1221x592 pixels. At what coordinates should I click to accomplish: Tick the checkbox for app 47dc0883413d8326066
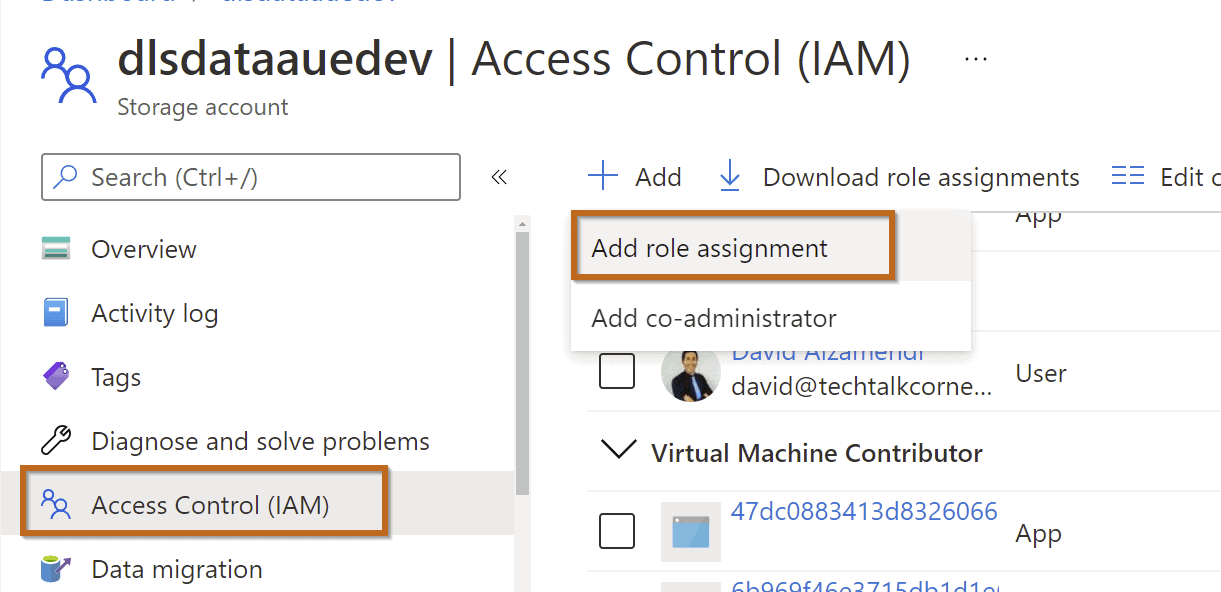coord(617,531)
